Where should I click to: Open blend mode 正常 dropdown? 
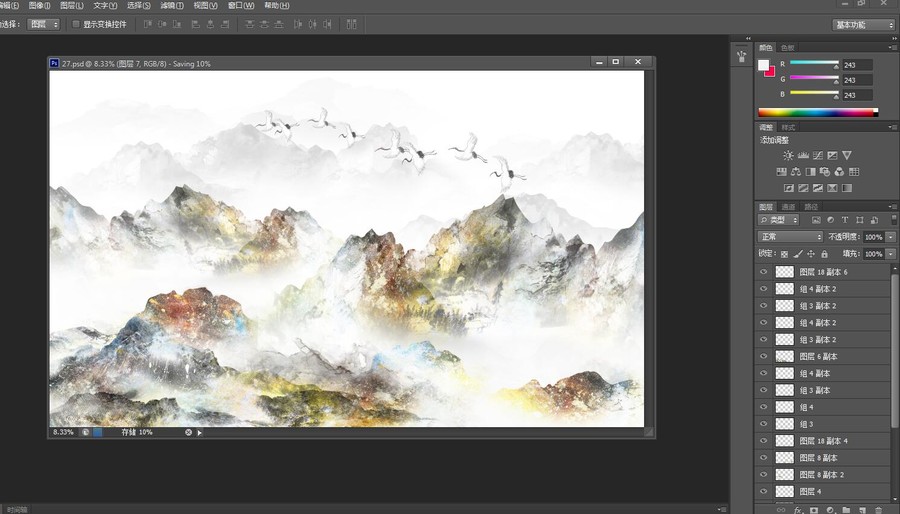[790, 237]
